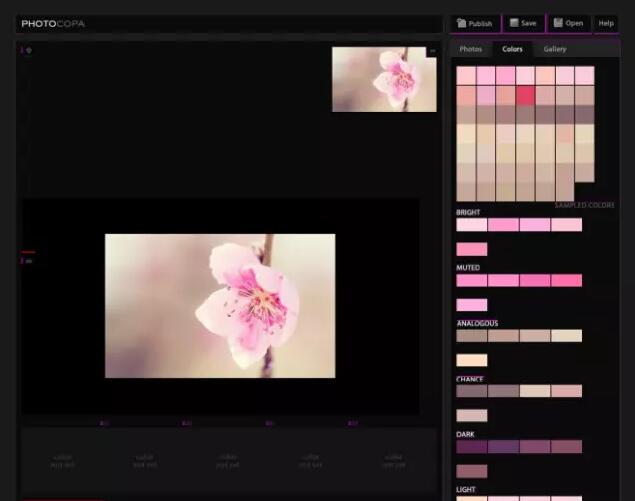Image resolution: width=635 pixels, height=501 pixels.
Task: Select second swatch in Chance palette
Action: (503, 391)
